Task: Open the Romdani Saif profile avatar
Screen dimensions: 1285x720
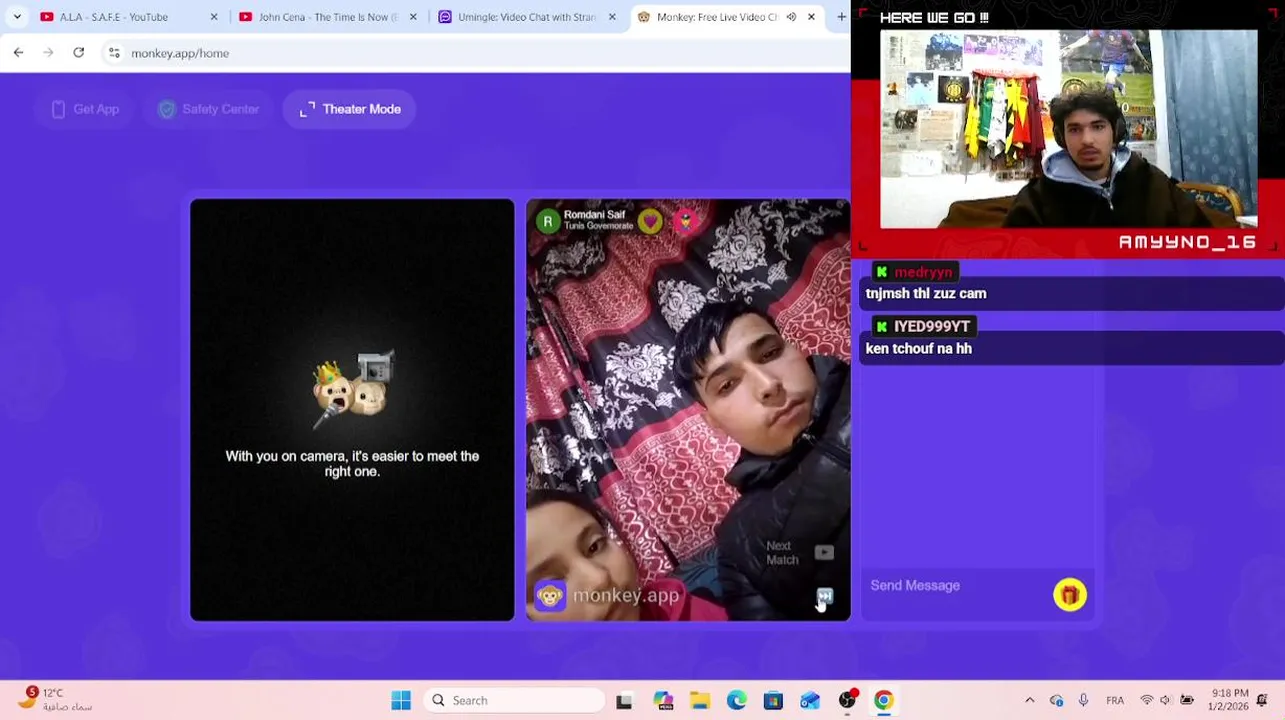Action: pyautogui.click(x=547, y=221)
